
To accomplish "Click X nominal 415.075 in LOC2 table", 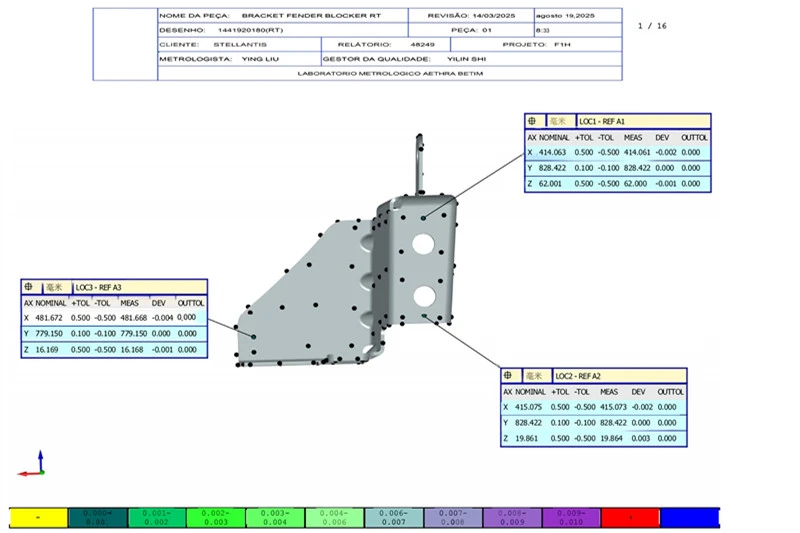I will [x=528, y=407].
